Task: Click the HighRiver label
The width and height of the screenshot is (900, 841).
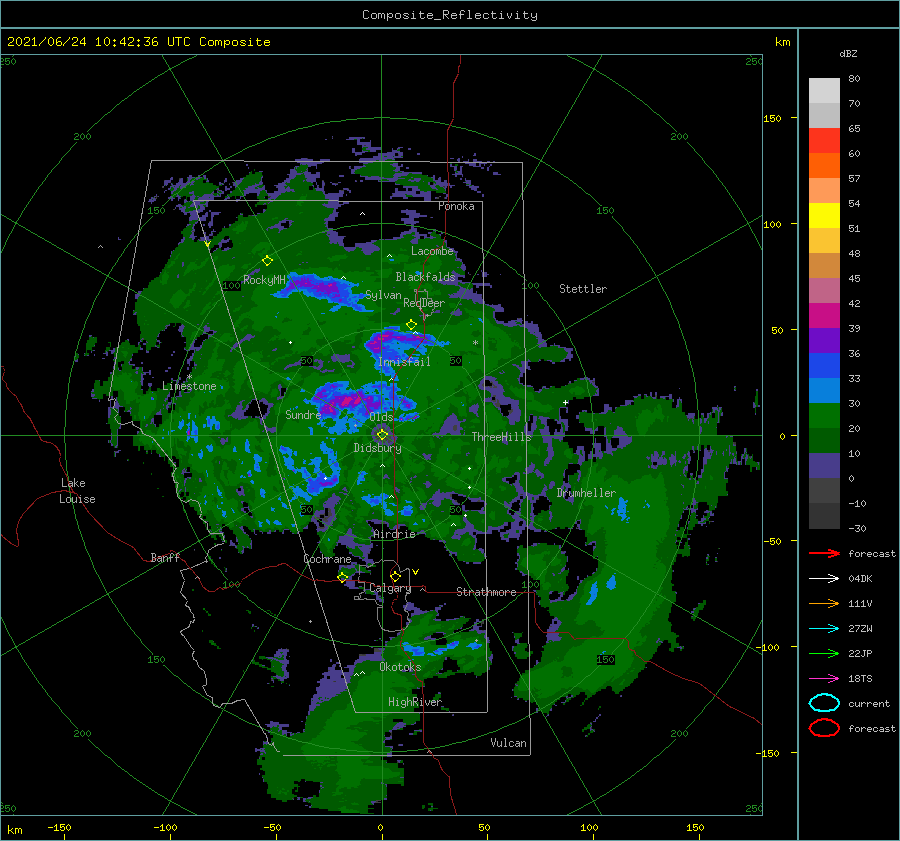Action: (414, 702)
